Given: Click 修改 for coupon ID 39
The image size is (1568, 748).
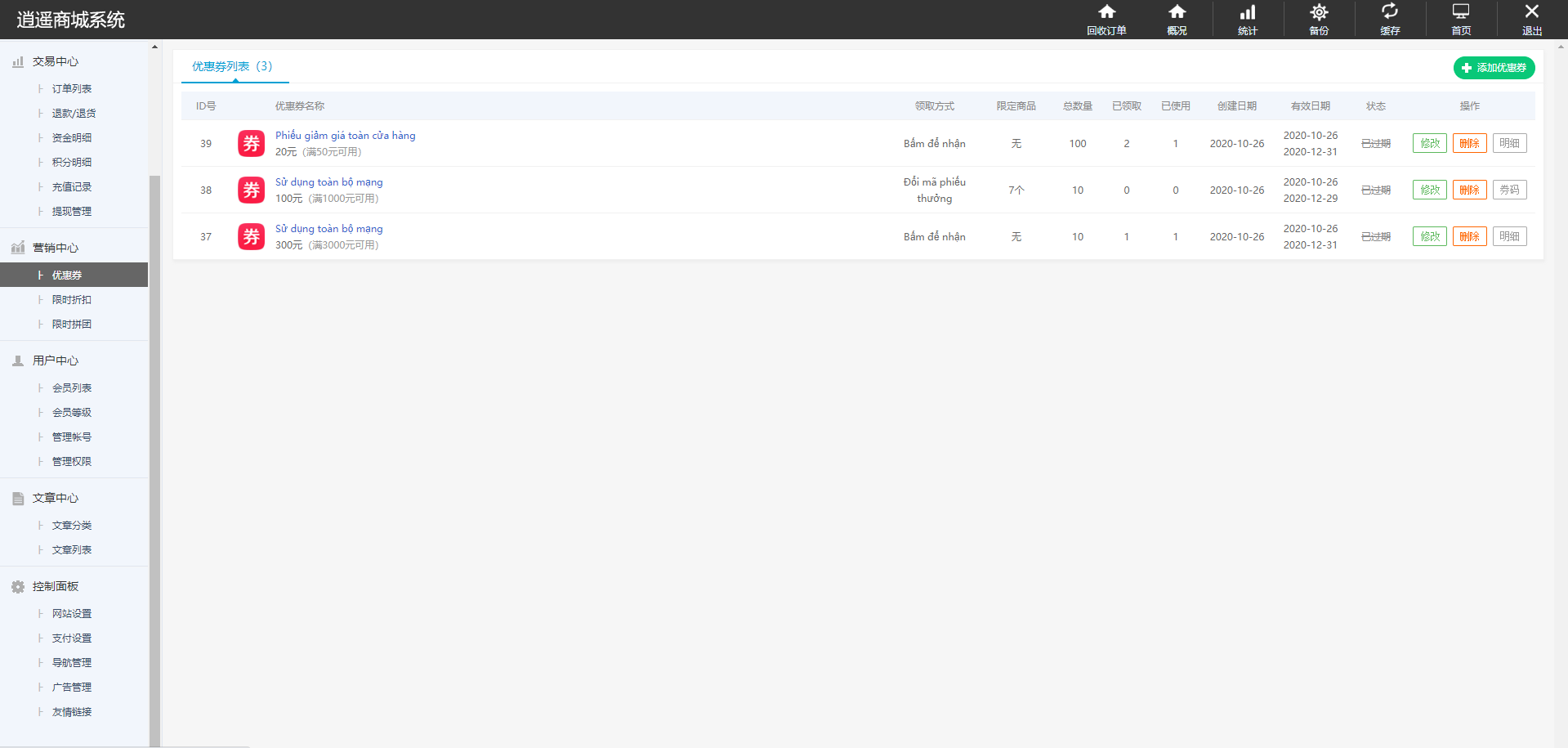Looking at the screenshot, I should pyautogui.click(x=1430, y=143).
